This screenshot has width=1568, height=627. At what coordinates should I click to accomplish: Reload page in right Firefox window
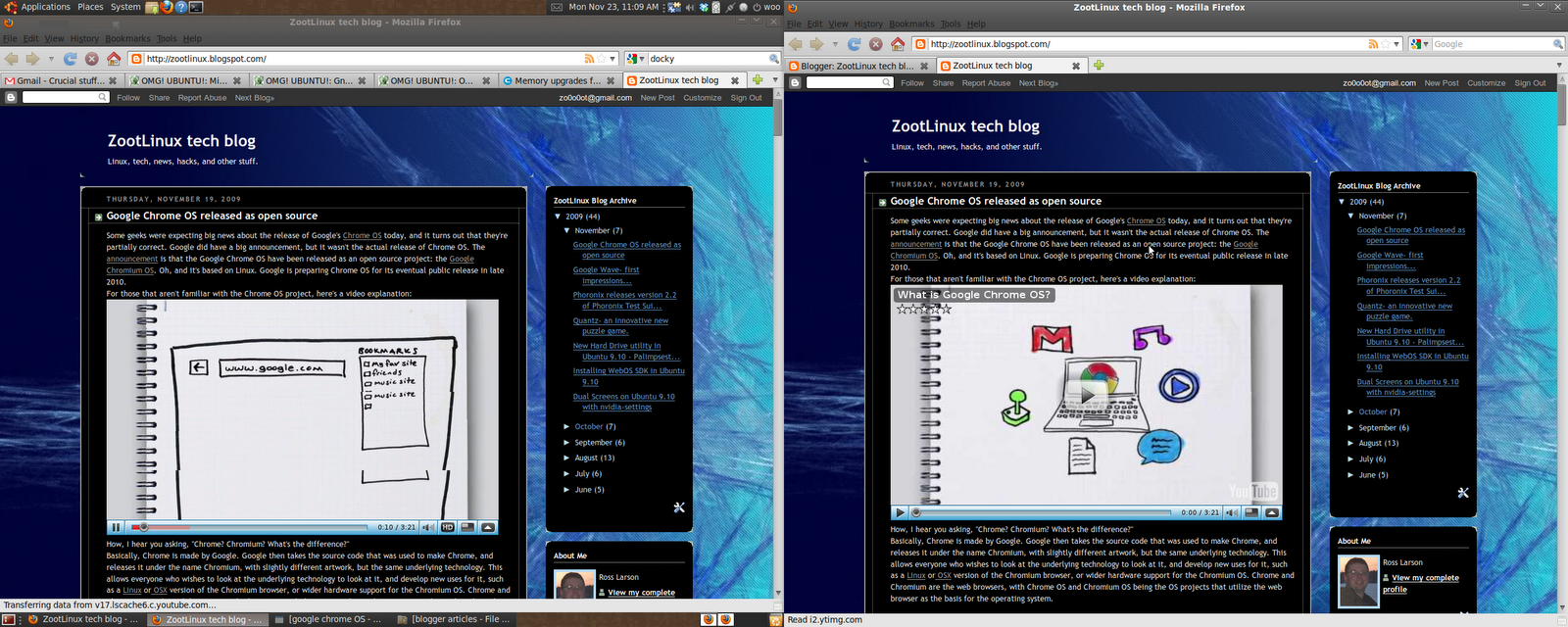[855, 44]
